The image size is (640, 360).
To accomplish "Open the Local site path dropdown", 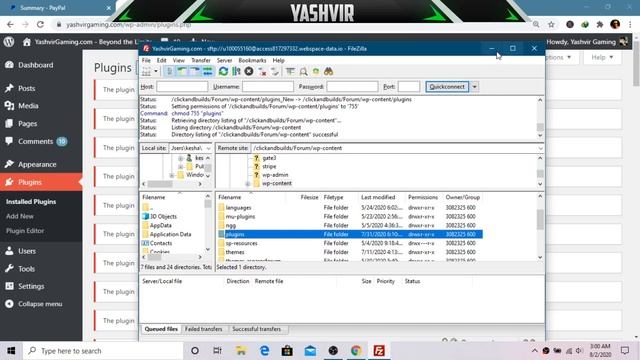I will click(208, 148).
